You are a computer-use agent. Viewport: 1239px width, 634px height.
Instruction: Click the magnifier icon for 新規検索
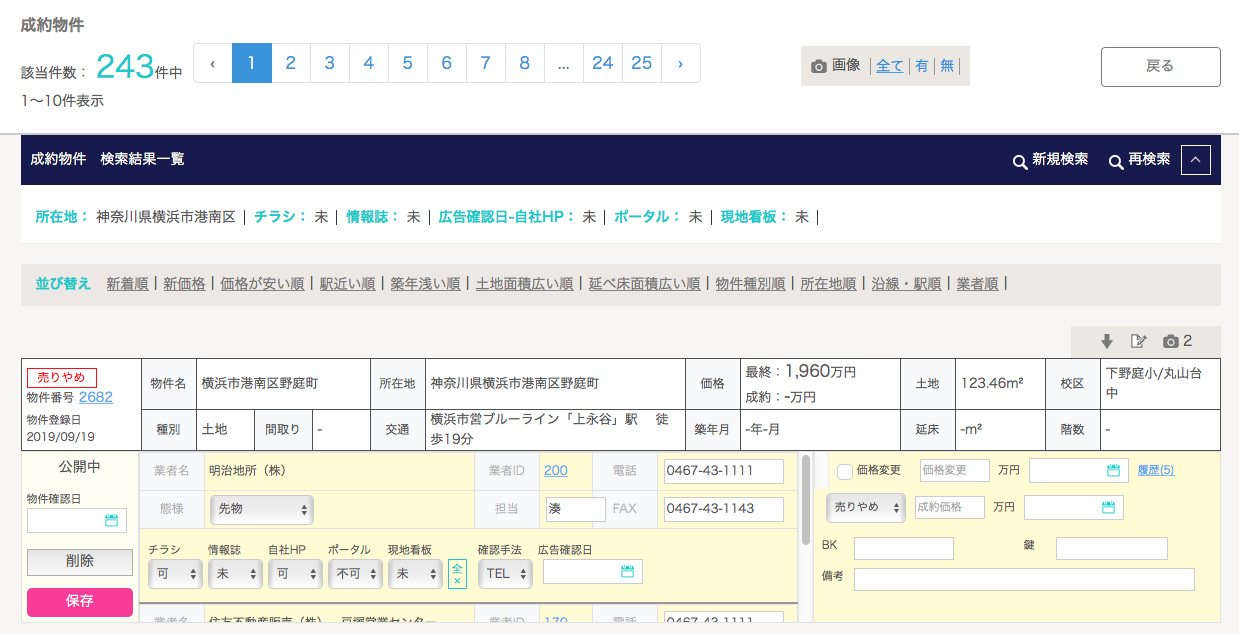(x=1020, y=161)
